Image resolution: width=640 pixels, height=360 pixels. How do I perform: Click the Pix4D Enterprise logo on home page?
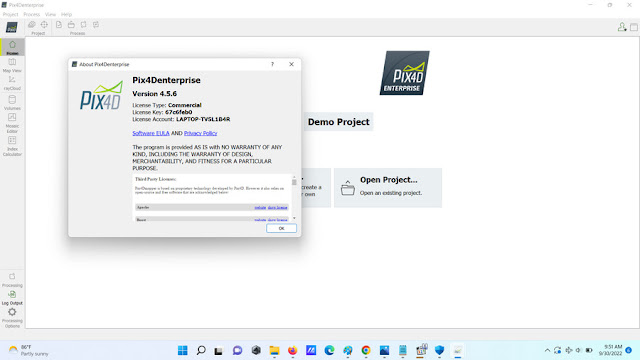404,73
